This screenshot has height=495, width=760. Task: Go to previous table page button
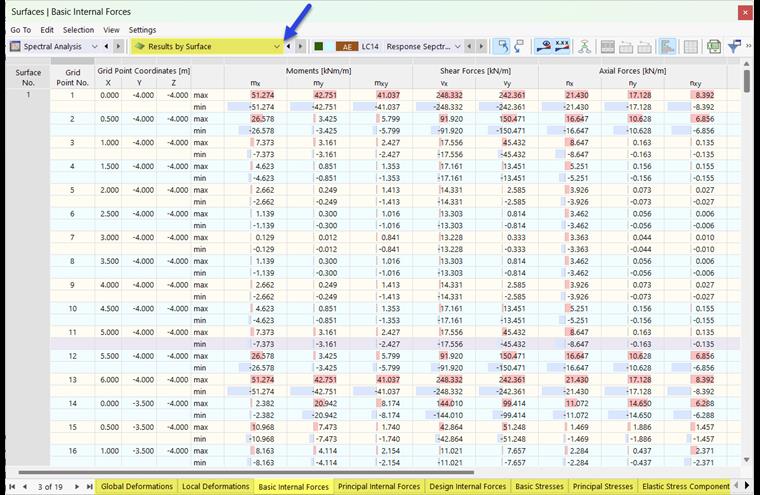point(24,486)
